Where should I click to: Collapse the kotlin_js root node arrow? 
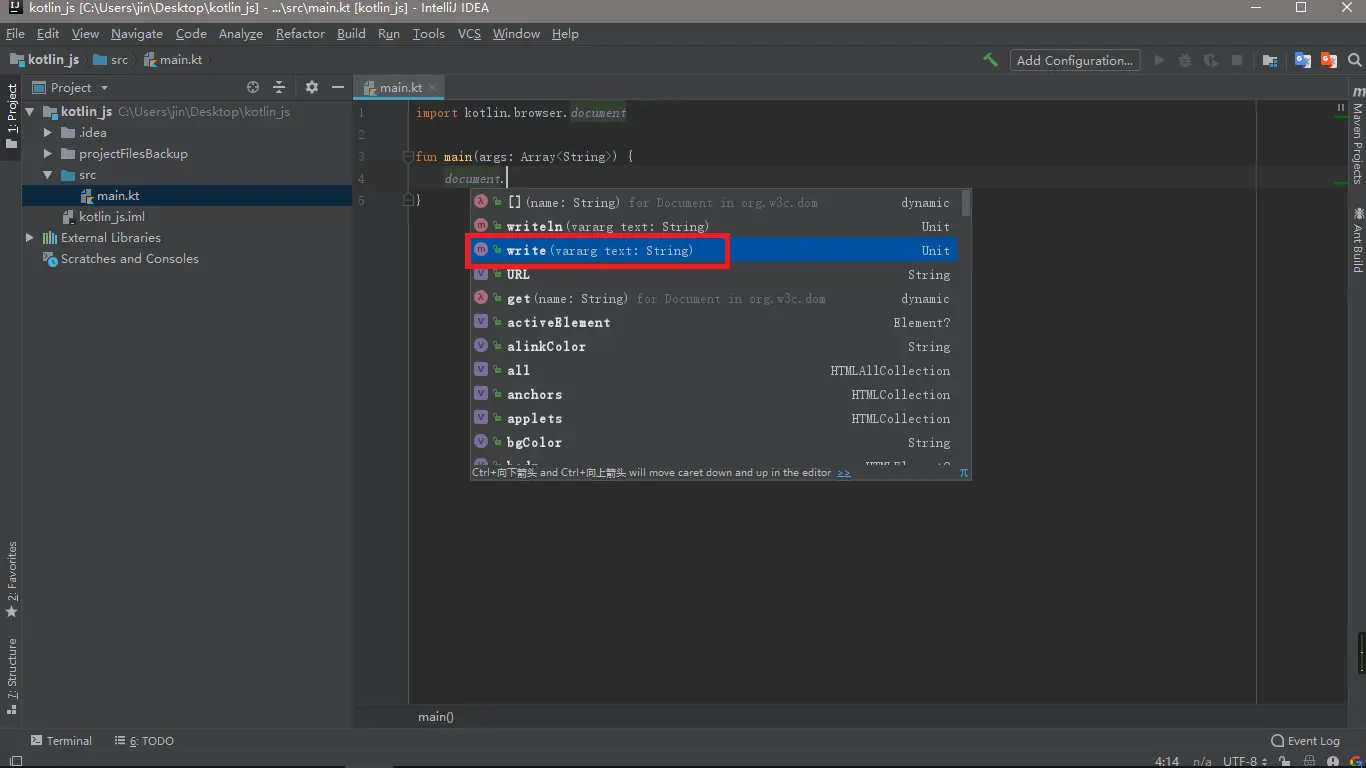tap(30, 112)
